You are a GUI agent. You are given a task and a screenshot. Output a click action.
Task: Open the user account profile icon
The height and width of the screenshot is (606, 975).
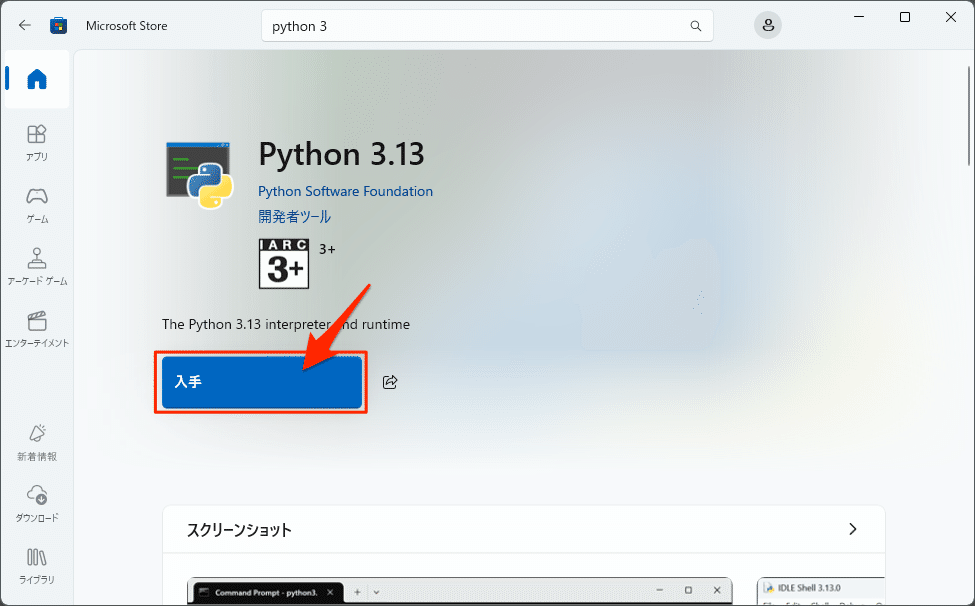768,25
